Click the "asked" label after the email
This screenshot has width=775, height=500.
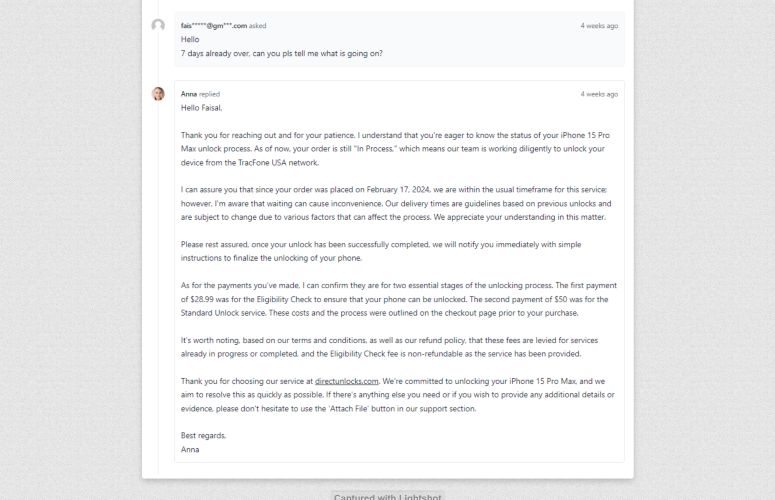tap(258, 26)
